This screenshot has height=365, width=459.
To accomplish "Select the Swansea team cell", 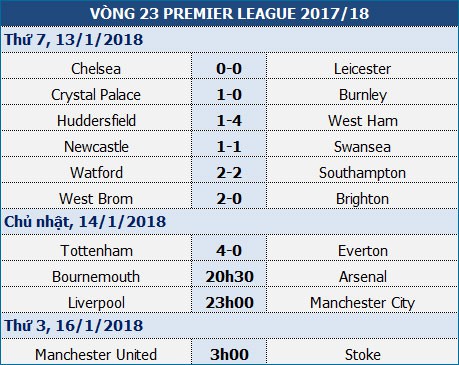I will 362,144.
